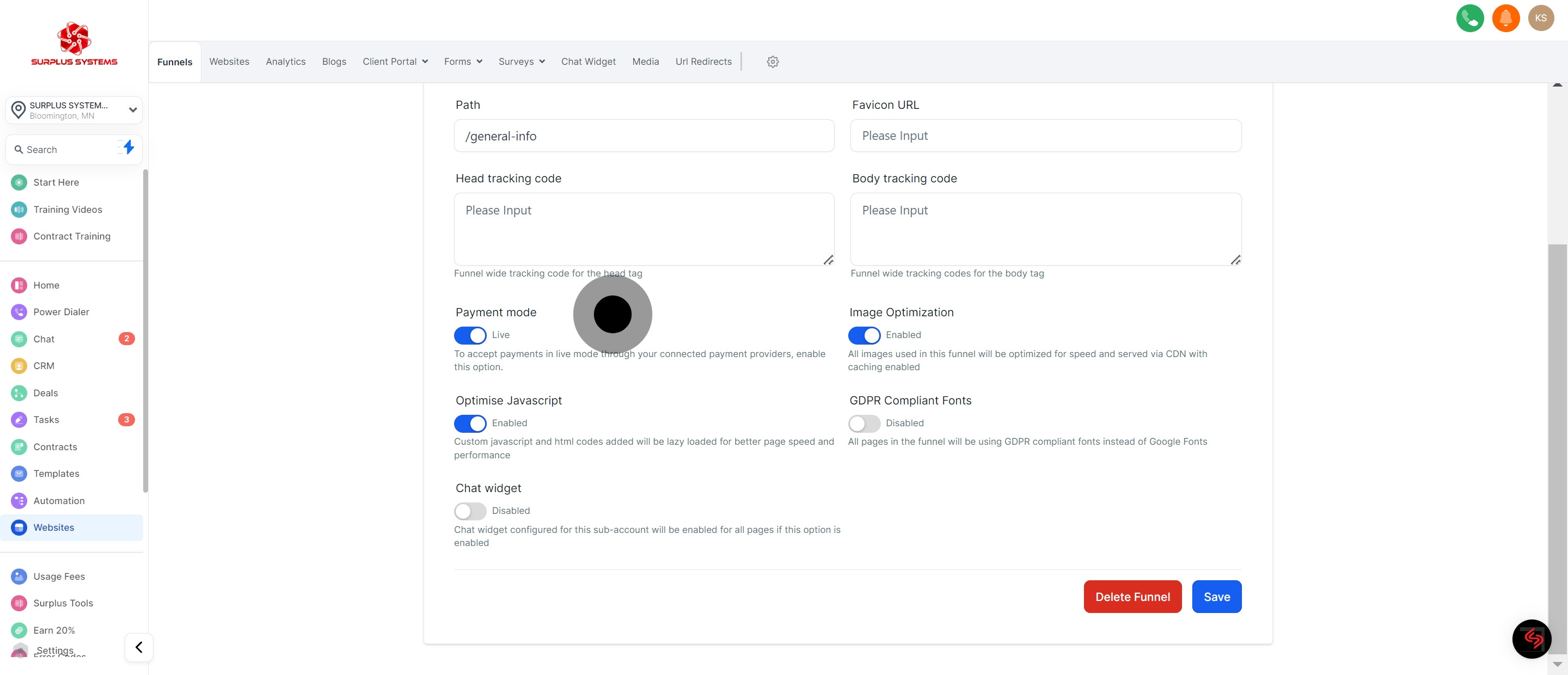
Task: Click the lightning bolt quick actions icon
Action: tap(128, 148)
